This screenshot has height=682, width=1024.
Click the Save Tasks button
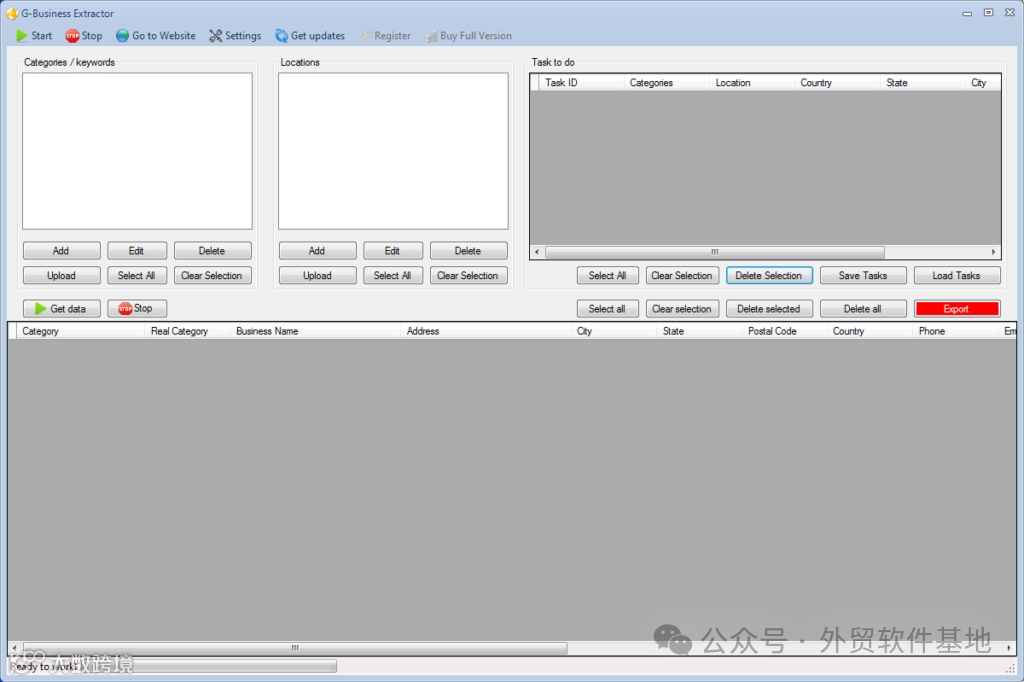[863, 276]
